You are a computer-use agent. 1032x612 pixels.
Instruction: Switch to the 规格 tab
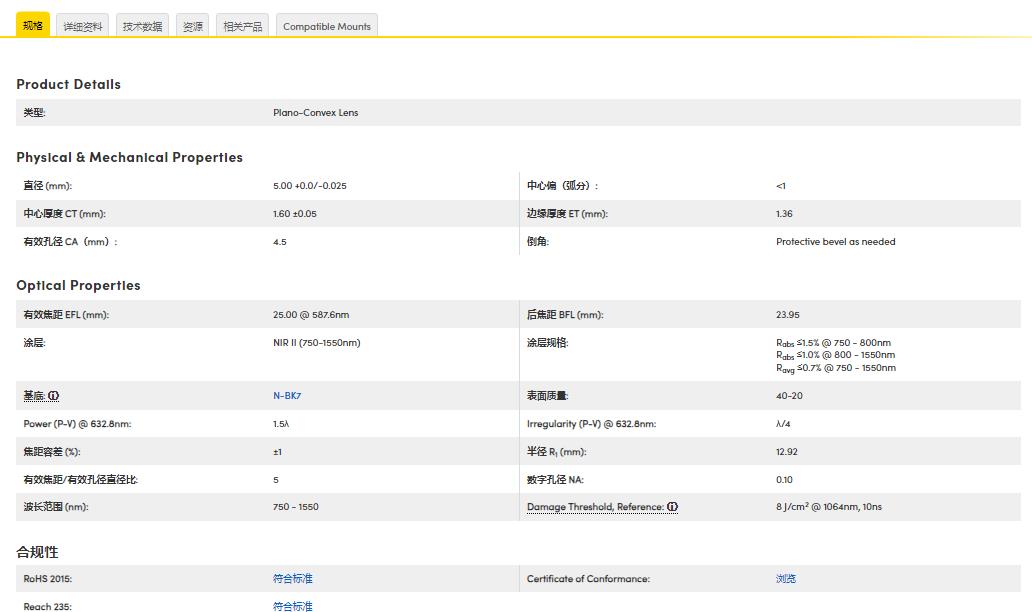[x=33, y=26]
